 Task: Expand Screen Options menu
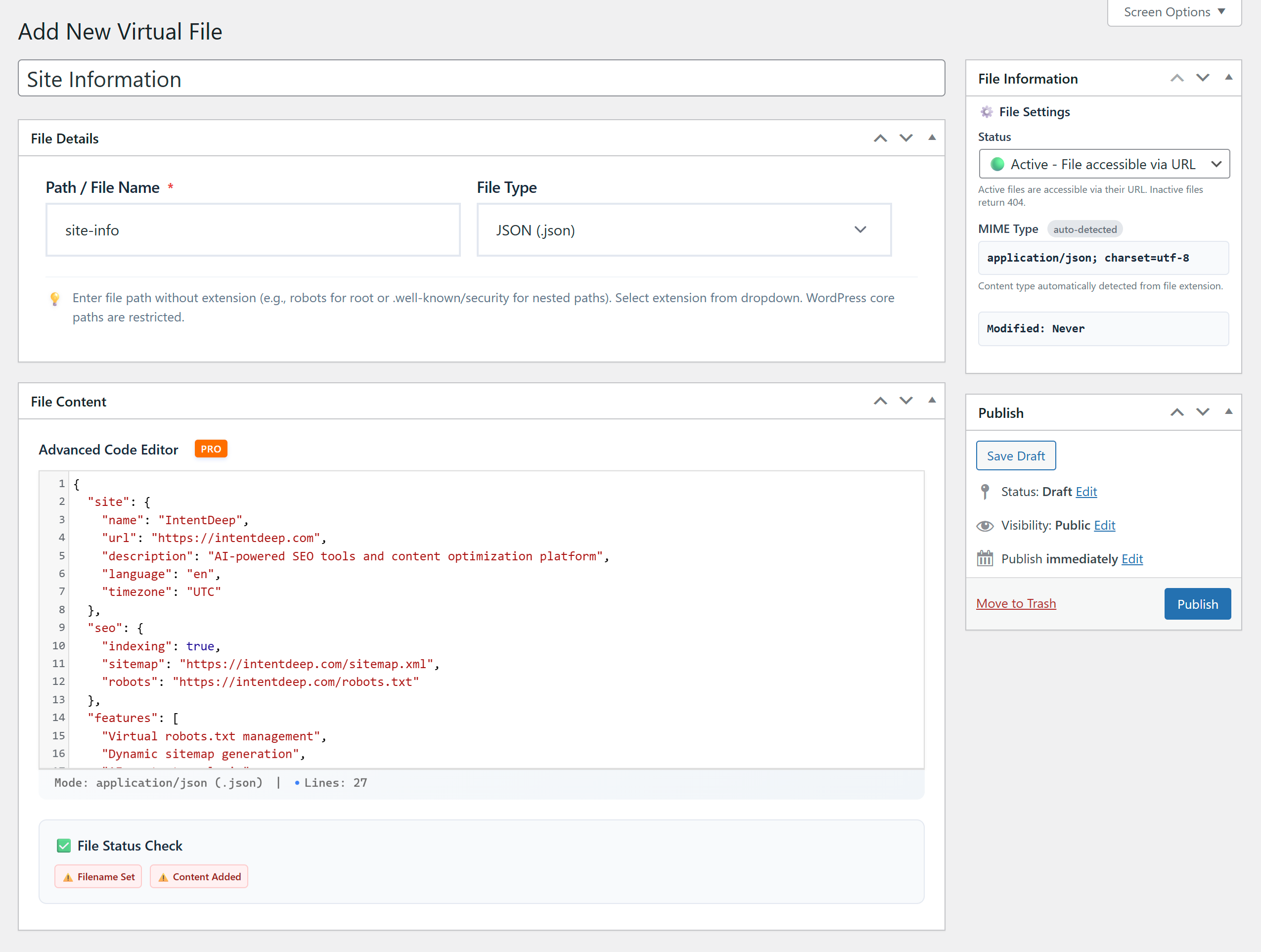1174,12
